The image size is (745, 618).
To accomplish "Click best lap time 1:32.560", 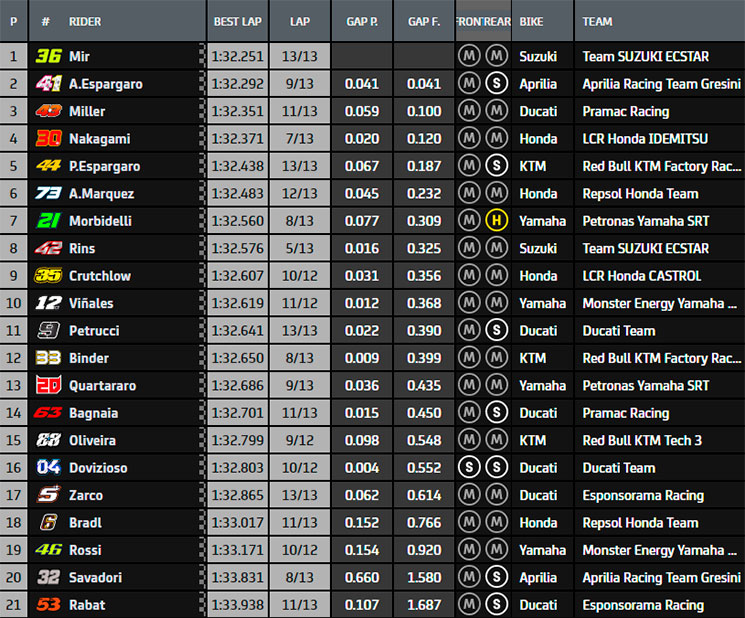I will (238, 221).
